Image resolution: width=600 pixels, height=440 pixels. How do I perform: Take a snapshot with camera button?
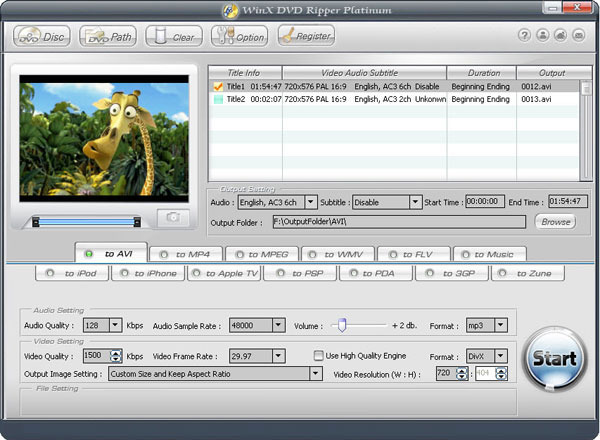[173, 218]
